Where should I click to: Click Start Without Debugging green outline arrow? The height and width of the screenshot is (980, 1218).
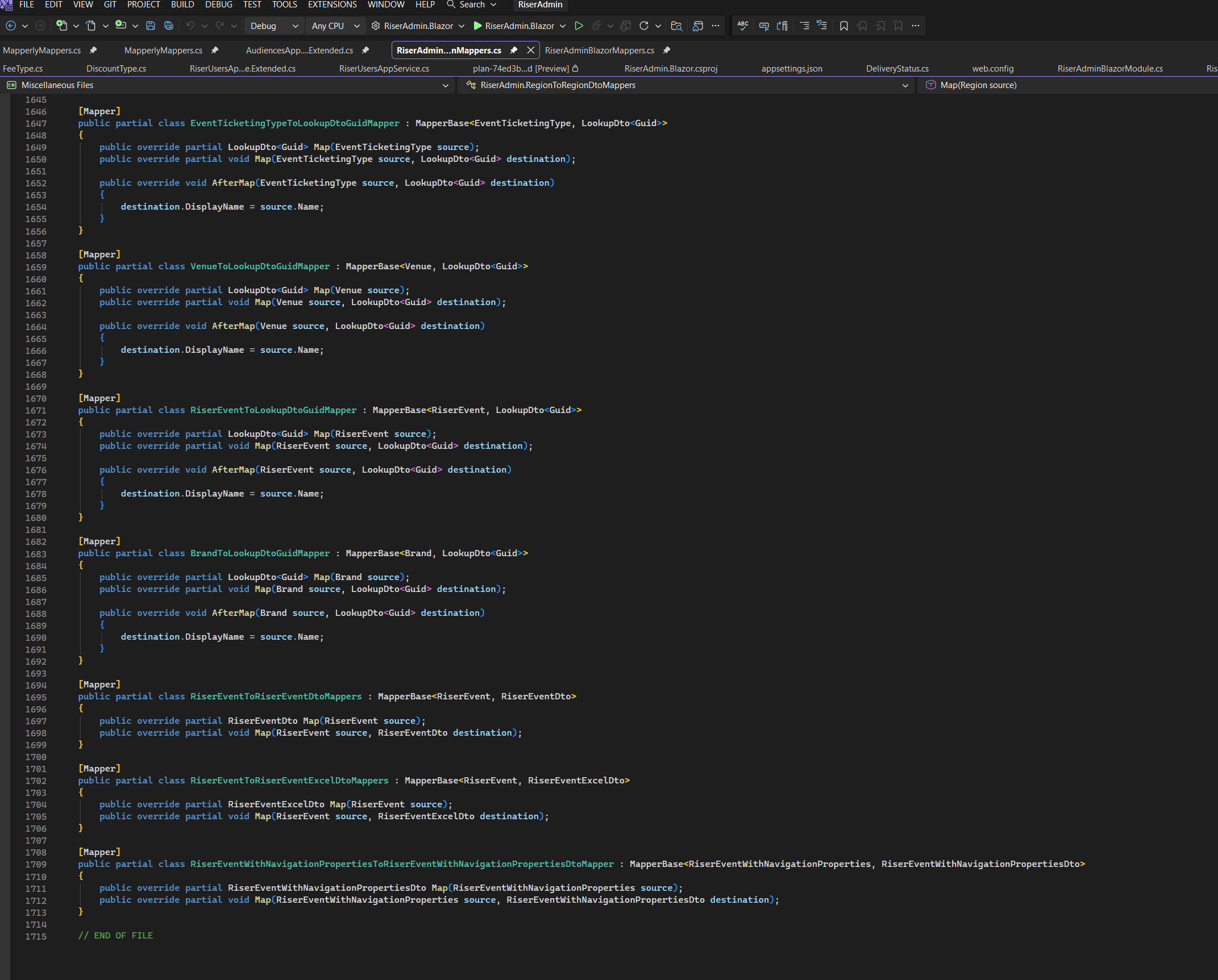(579, 26)
